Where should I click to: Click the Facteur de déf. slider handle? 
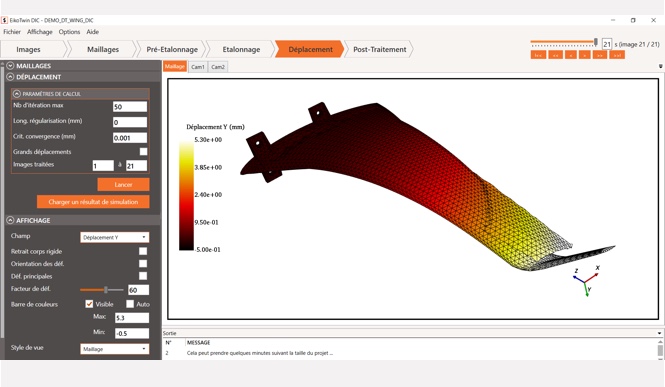point(106,290)
